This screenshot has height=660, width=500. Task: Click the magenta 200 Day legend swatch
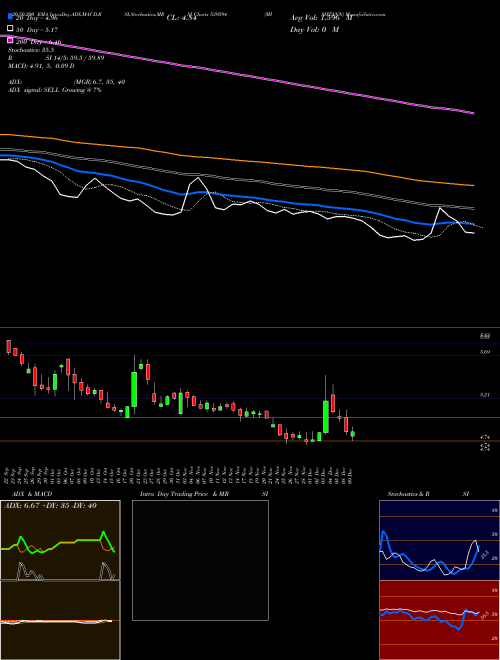pyautogui.click(x=11, y=41)
